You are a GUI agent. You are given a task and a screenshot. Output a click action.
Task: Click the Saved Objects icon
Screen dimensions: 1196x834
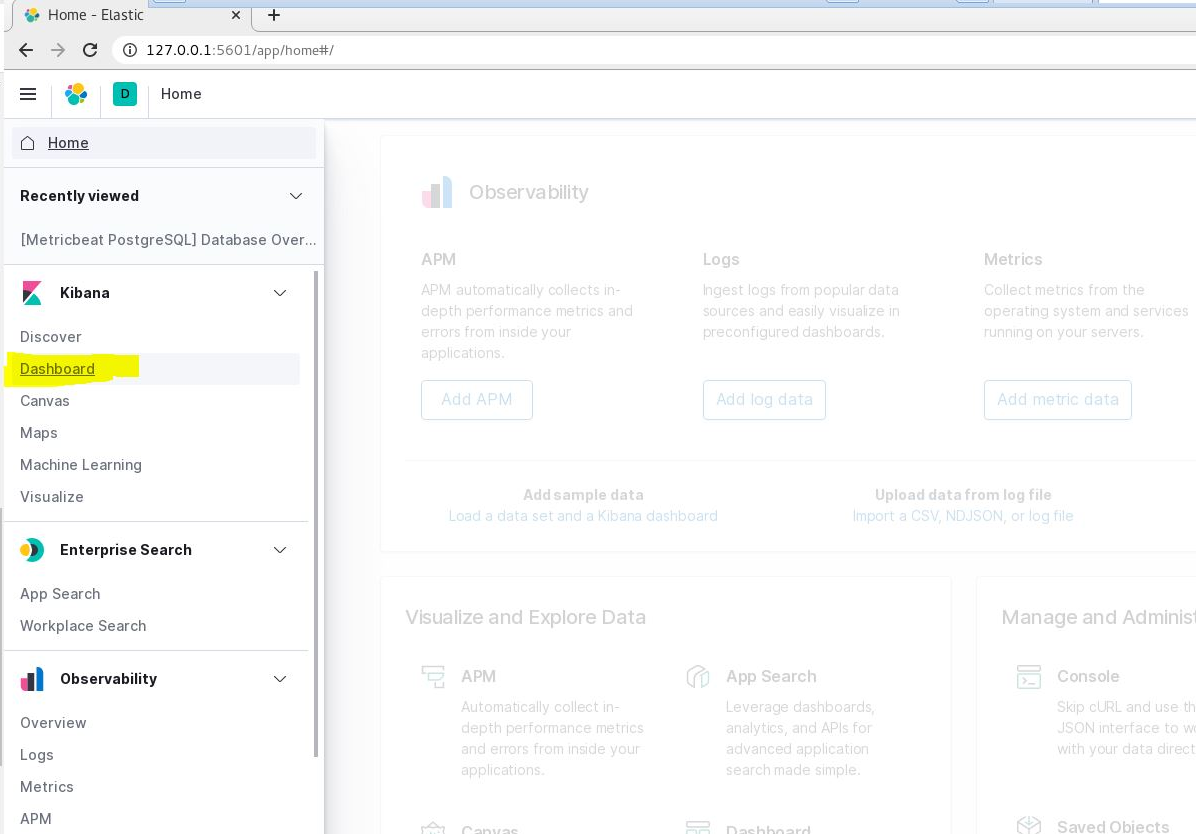[1029, 825]
